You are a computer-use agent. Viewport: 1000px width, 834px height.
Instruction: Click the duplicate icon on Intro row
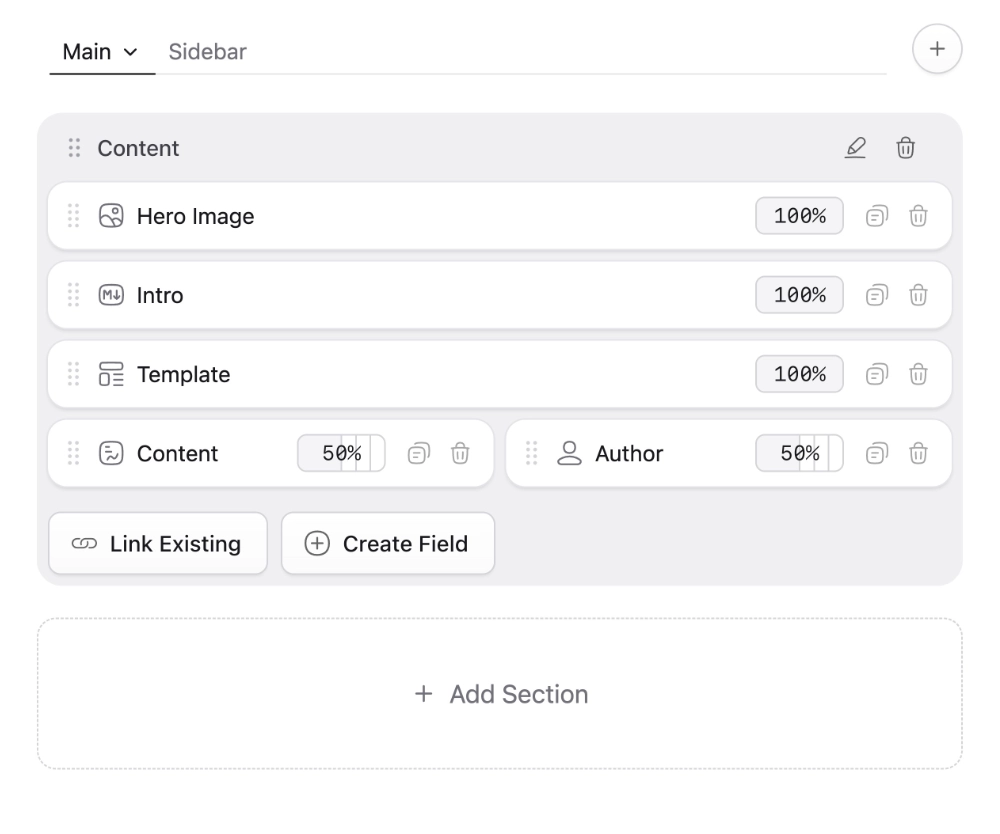[x=876, y=295]
